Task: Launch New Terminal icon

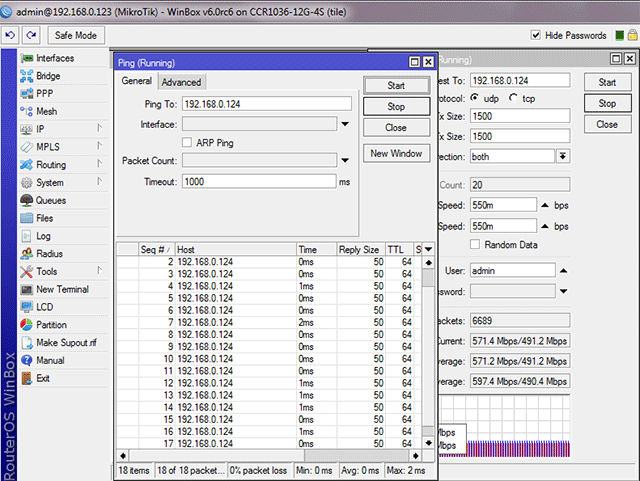Action: coord(27,289)
